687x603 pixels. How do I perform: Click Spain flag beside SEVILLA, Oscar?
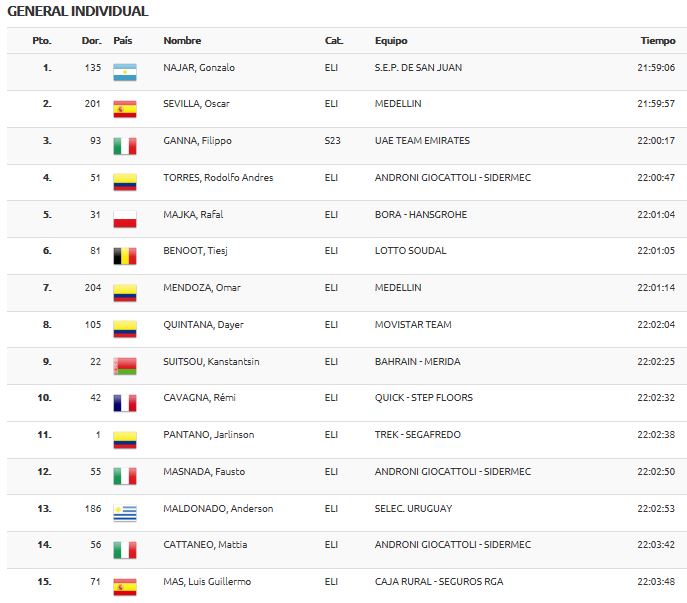click(x=125, y=109)
